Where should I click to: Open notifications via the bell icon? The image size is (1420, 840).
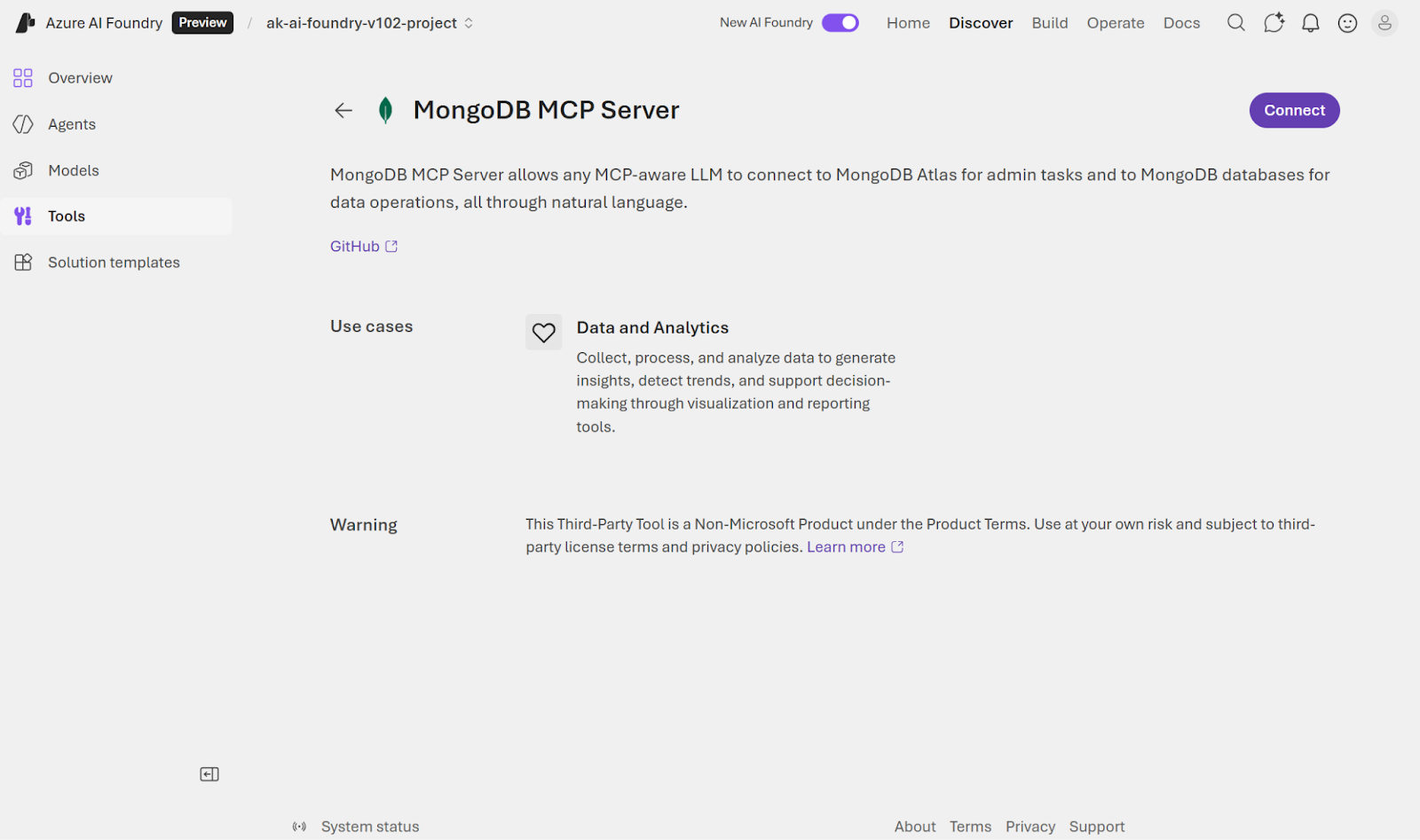point(1311,22)
